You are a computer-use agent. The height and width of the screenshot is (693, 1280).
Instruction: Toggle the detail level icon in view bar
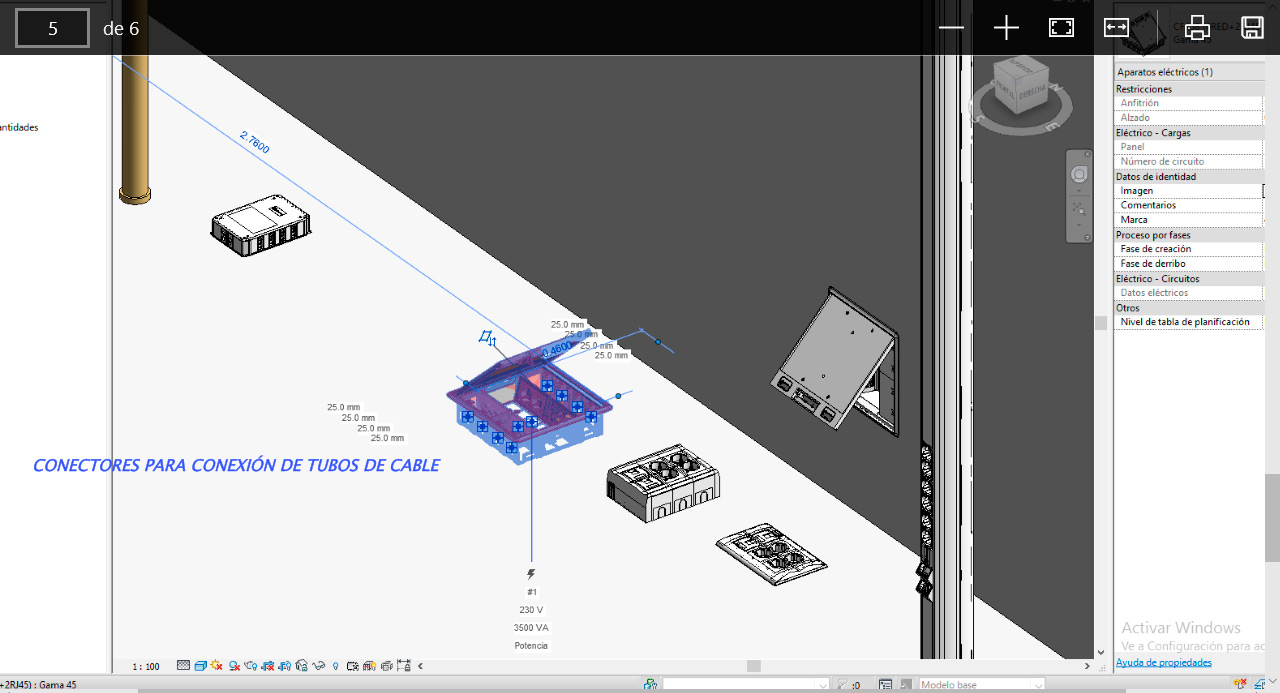pos(183,666)
